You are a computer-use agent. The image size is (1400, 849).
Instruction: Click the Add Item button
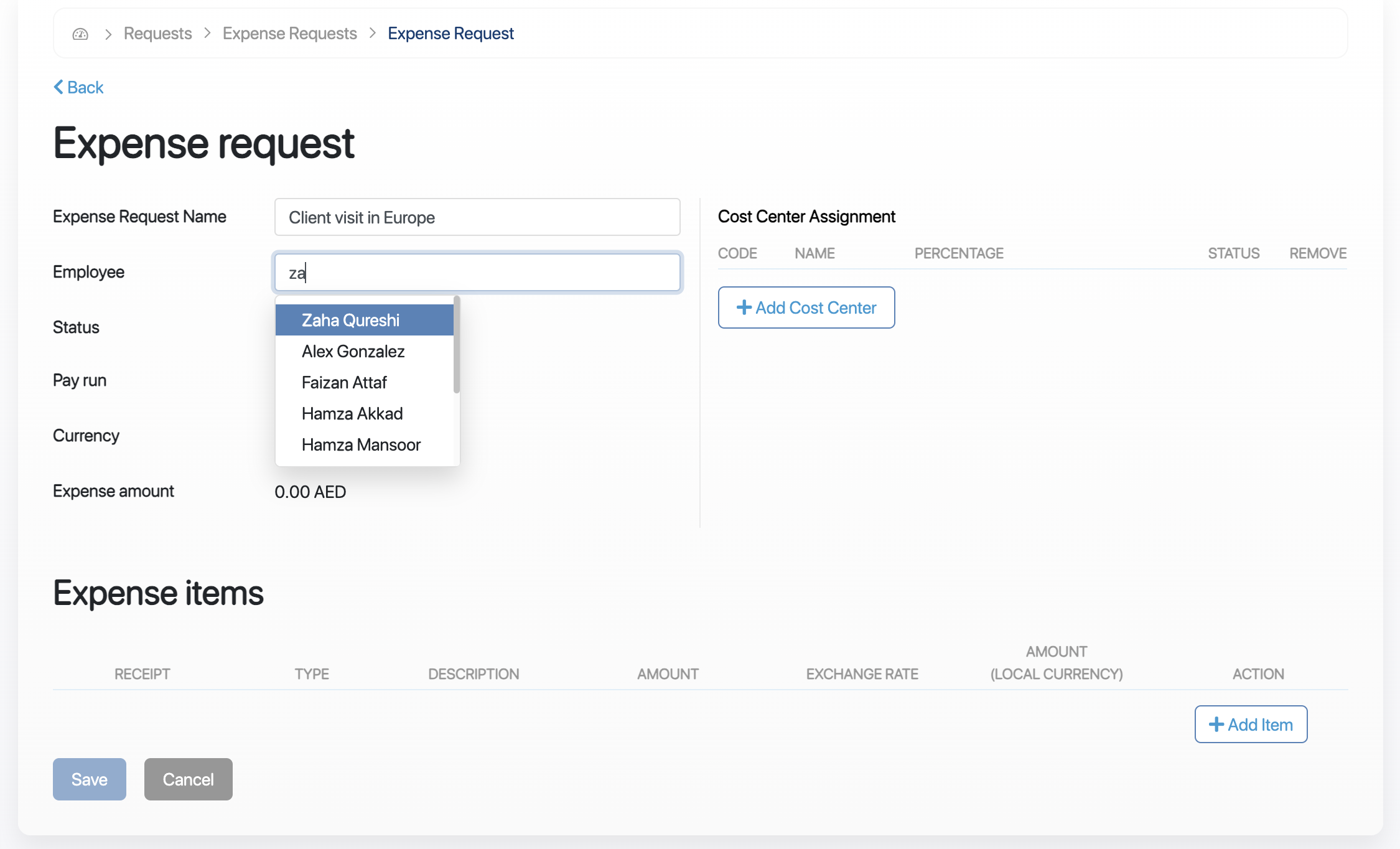1251,725
